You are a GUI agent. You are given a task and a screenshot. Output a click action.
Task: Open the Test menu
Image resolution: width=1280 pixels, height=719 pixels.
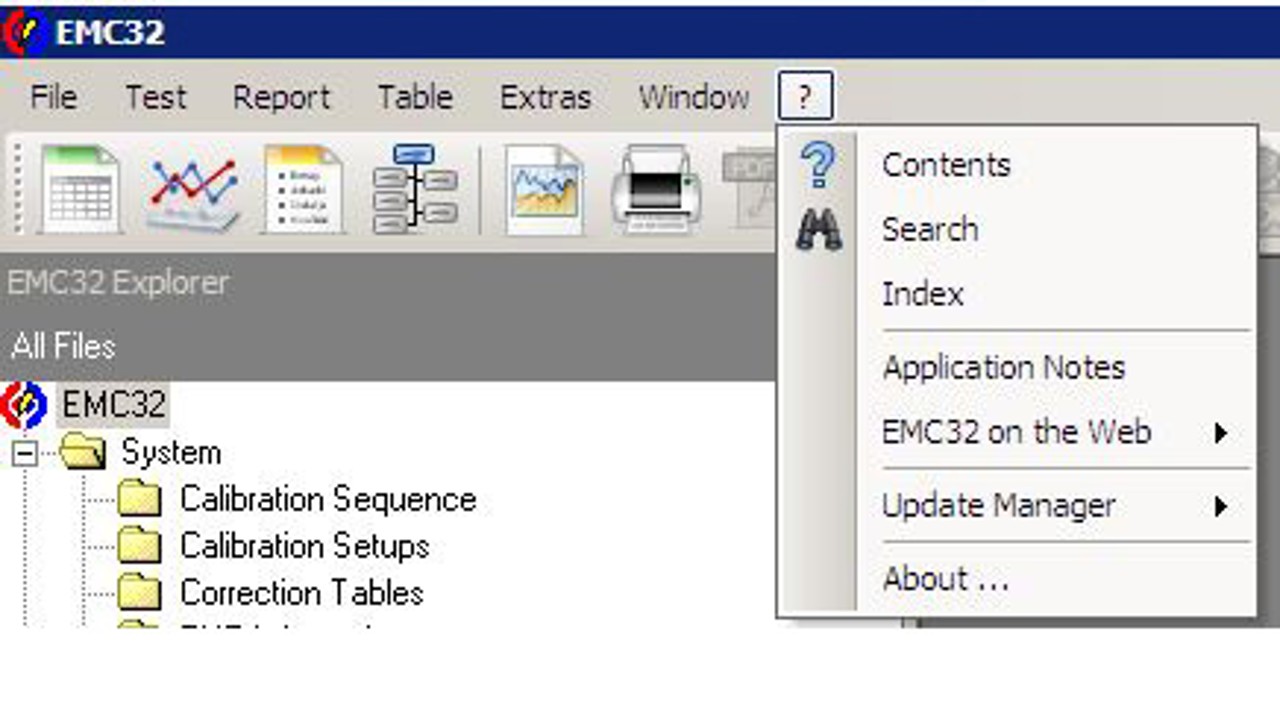point(156,97)
